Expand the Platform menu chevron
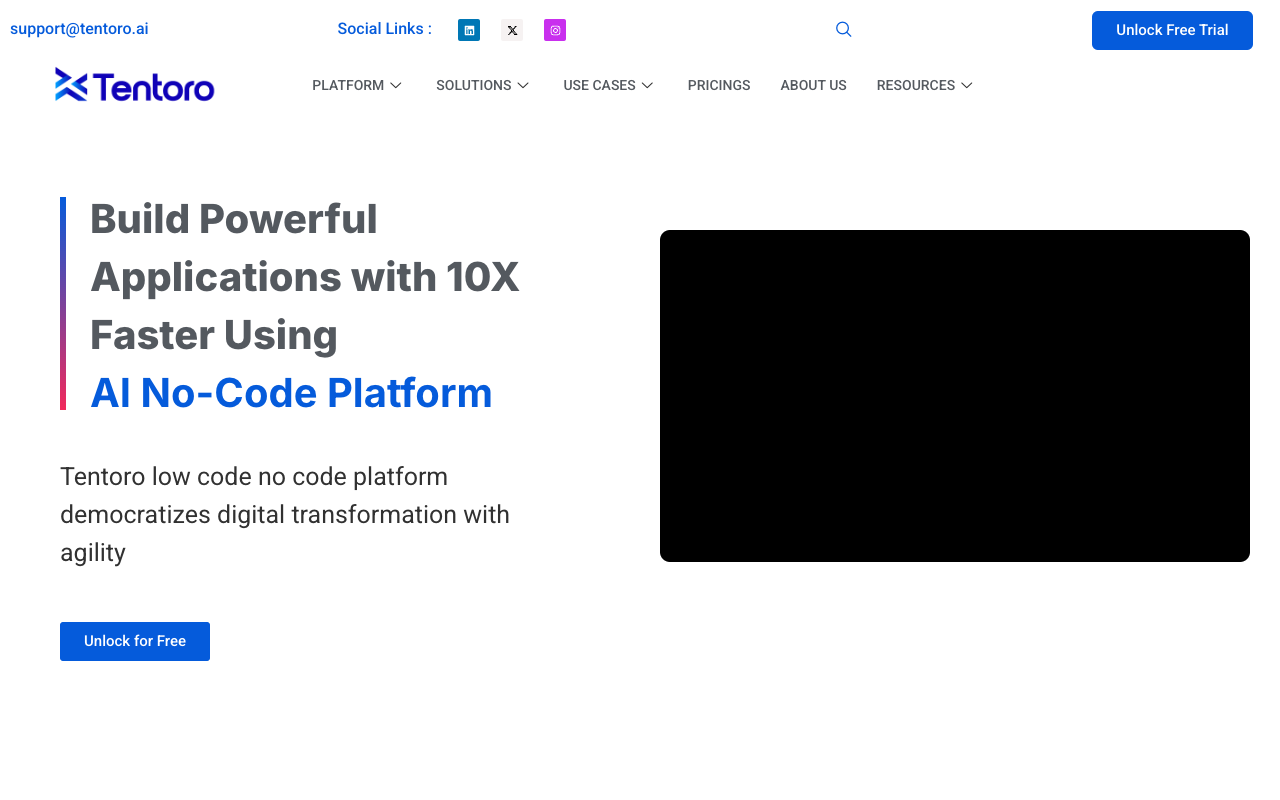 (x=396, y=86)
